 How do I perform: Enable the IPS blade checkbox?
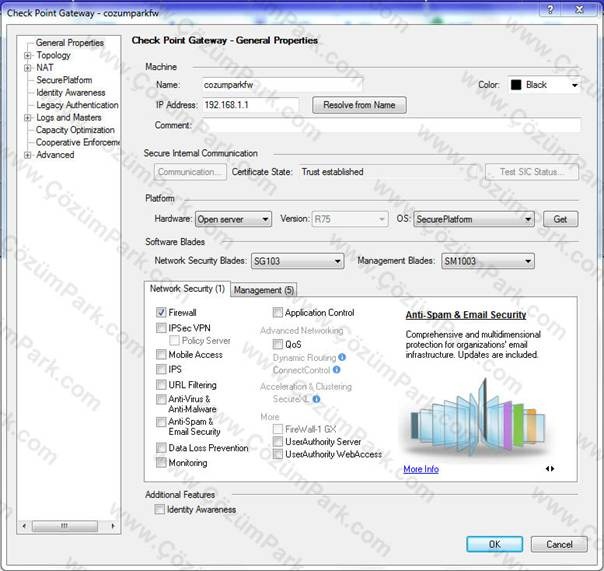(161, 369)
